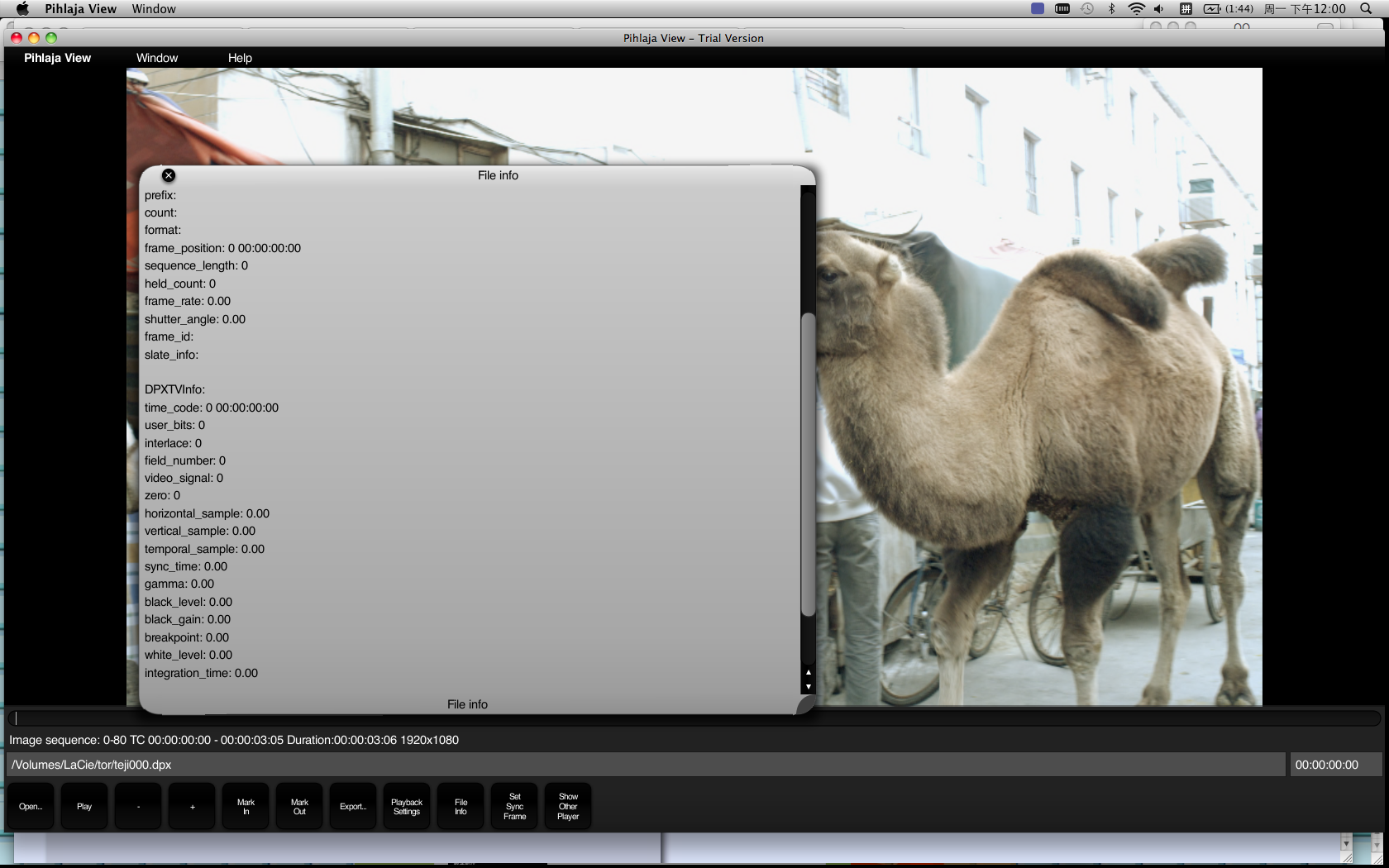
Task: Open Playback Settings
Action: point(407,806)
